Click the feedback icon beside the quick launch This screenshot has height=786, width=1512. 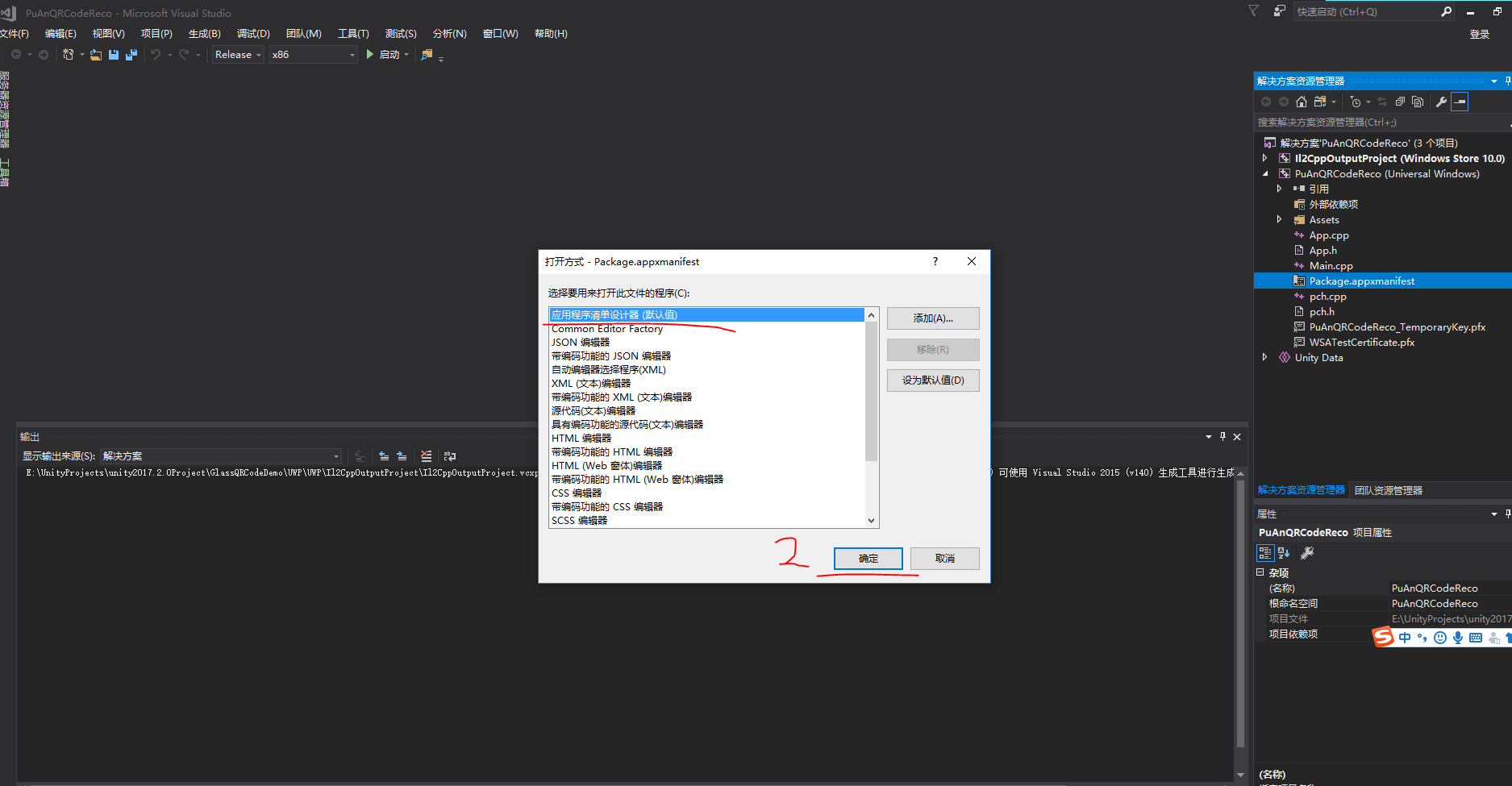[x=1279, y=11]
